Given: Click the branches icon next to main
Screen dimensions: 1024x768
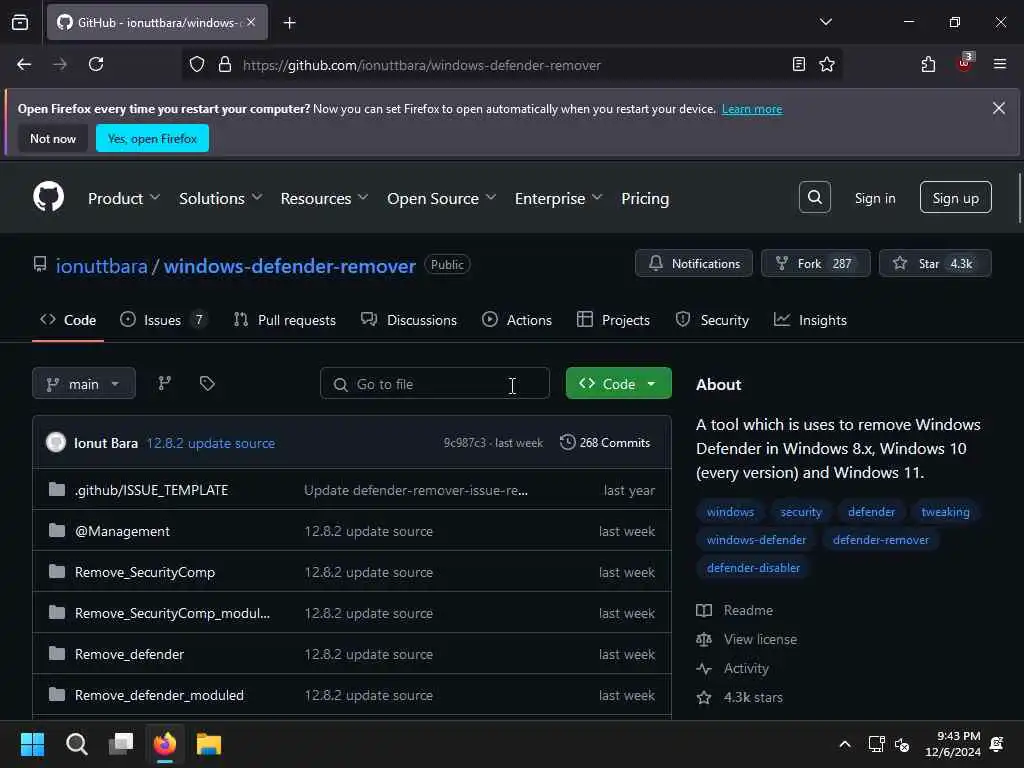Looking at the screenshot, I should [x=165, y=383].
